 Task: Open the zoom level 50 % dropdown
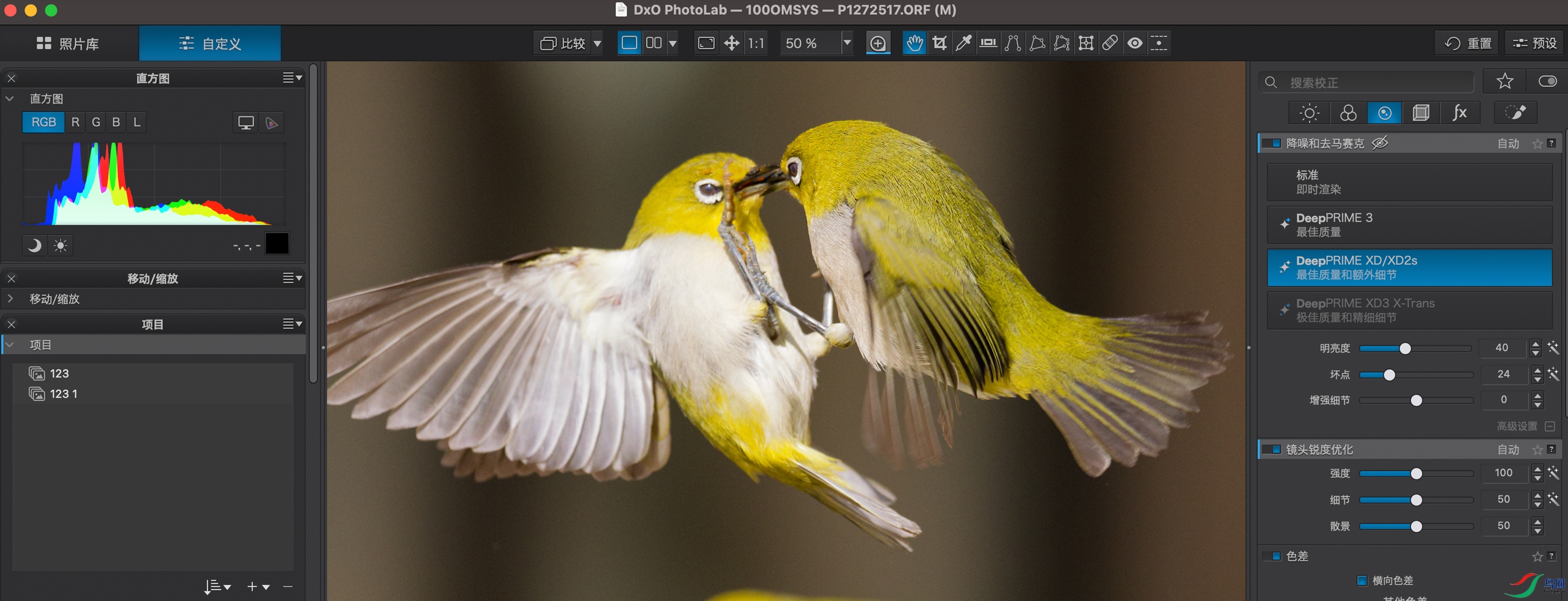click(847, 43)
